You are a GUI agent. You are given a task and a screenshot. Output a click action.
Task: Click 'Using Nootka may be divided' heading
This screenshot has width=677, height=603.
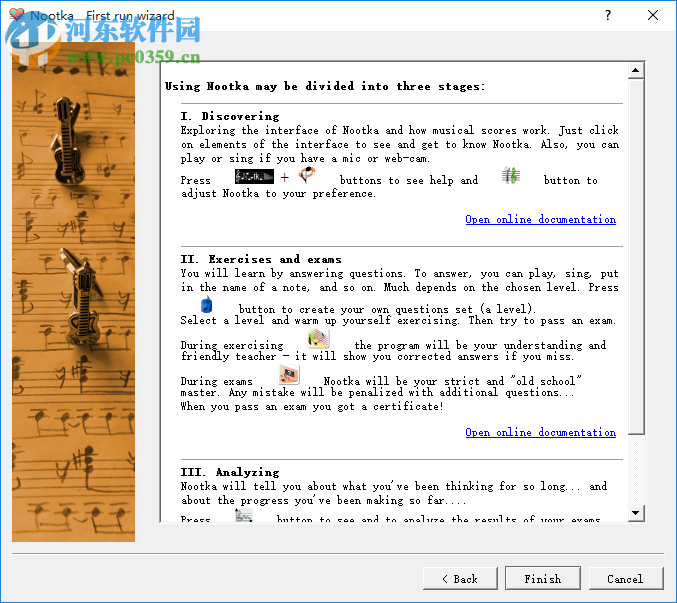(325, 86)
